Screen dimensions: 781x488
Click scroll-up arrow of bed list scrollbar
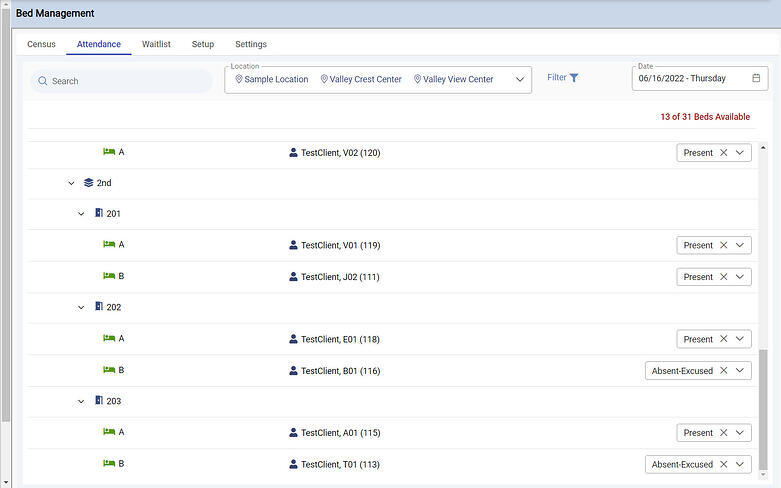click(763, 148)
